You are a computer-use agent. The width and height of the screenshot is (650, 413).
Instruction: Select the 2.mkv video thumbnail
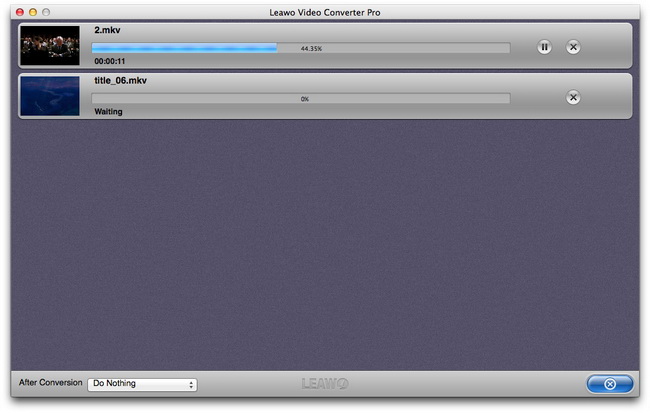50,46
